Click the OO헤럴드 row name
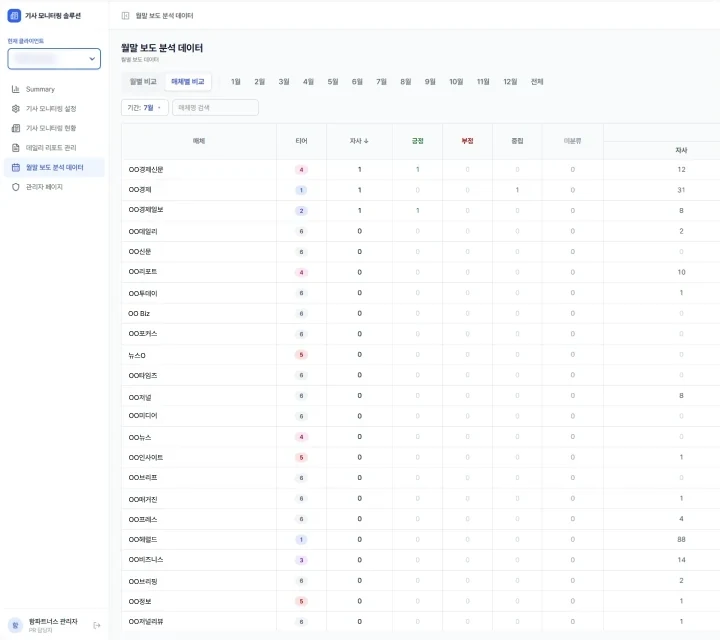 [143, 539]
